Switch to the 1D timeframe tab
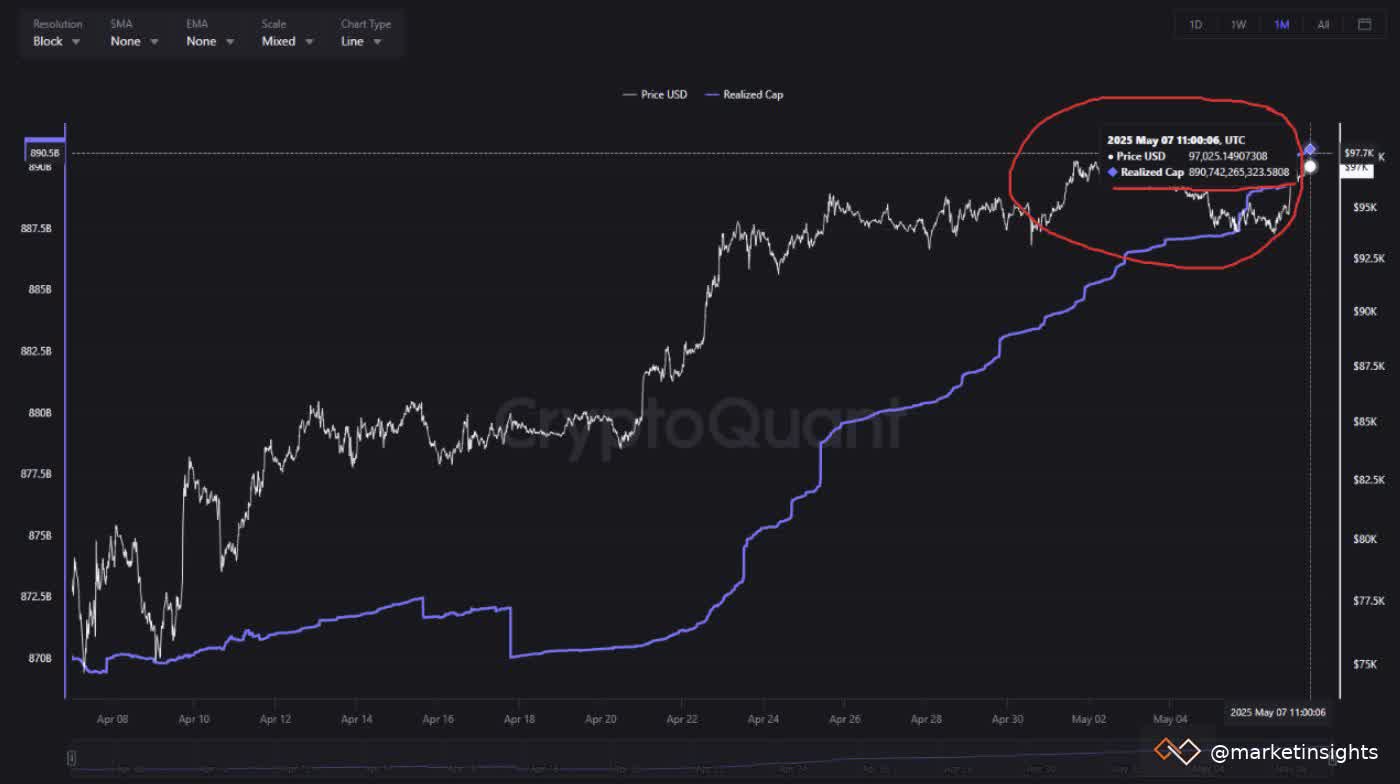1400x784 pixels. coord(1196,24)
